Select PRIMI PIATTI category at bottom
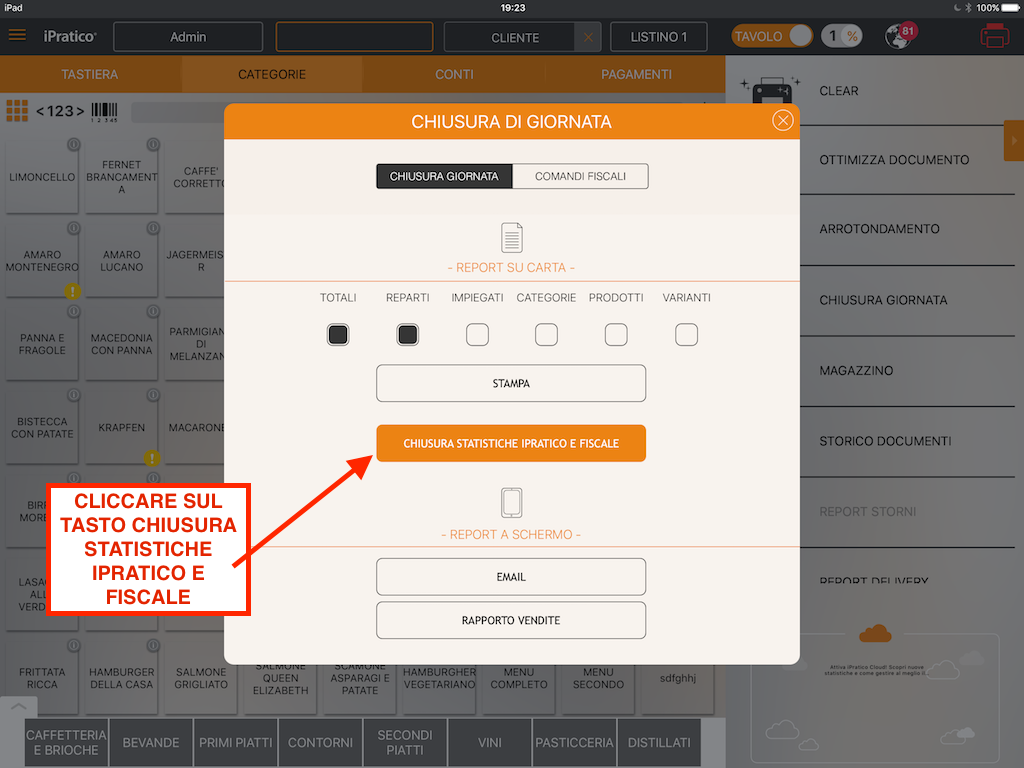The width and height of the screenshot is (1024, 768). [x=236, y=743]
